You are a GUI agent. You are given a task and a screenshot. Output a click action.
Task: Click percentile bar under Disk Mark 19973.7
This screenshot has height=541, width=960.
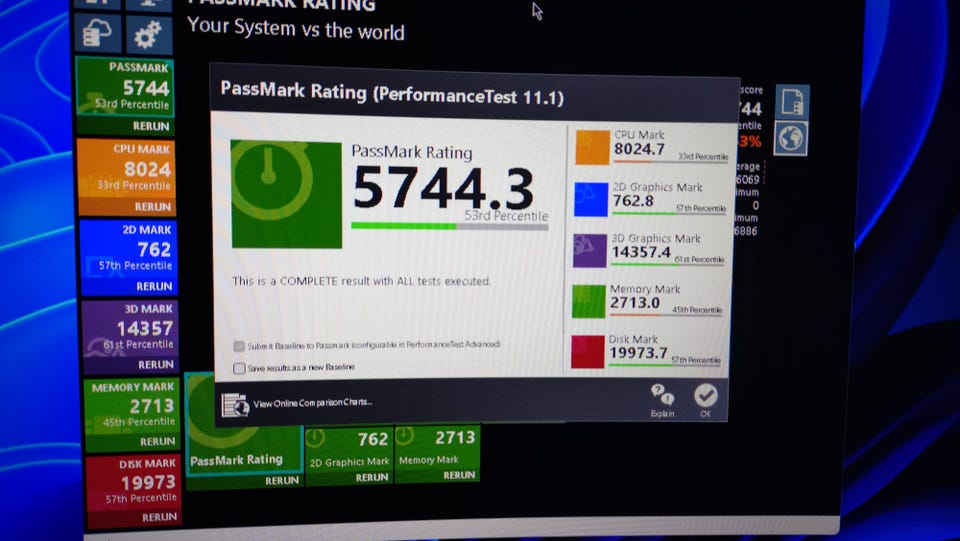[665, 365]
